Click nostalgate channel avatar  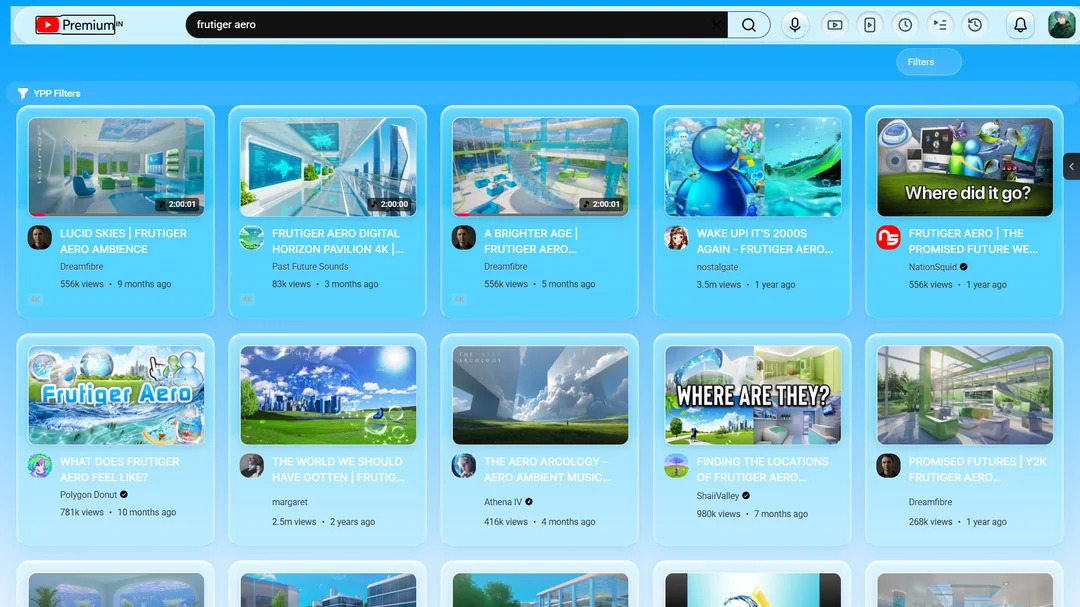coord(676,238)
